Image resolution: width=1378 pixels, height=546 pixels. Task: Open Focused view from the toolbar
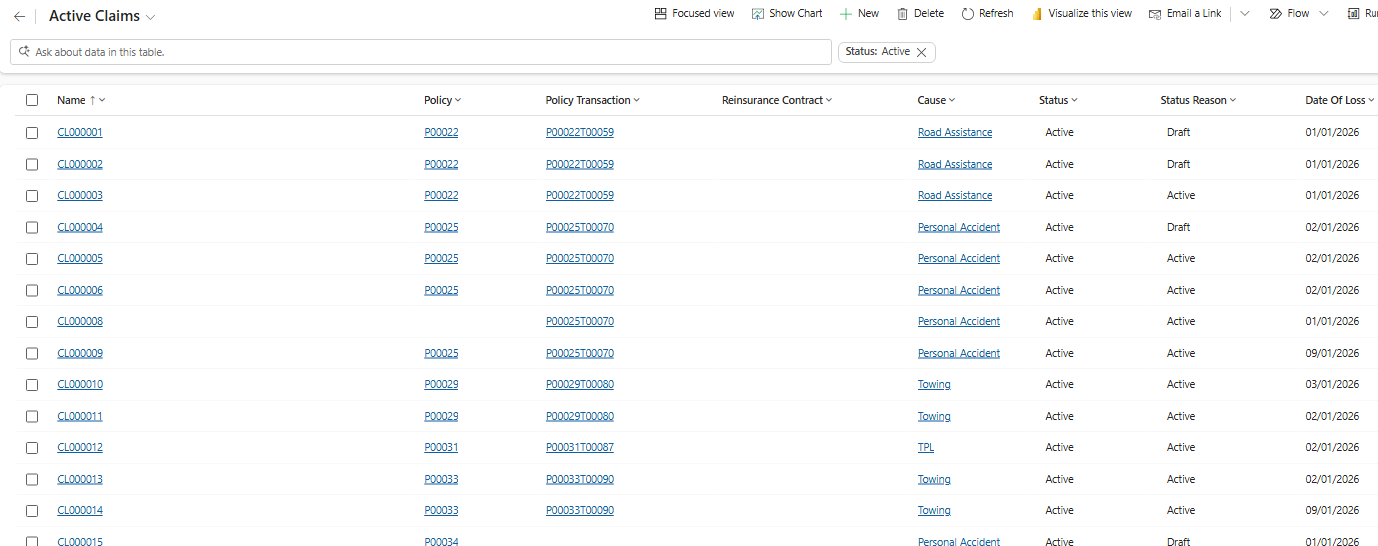(694, 13)
